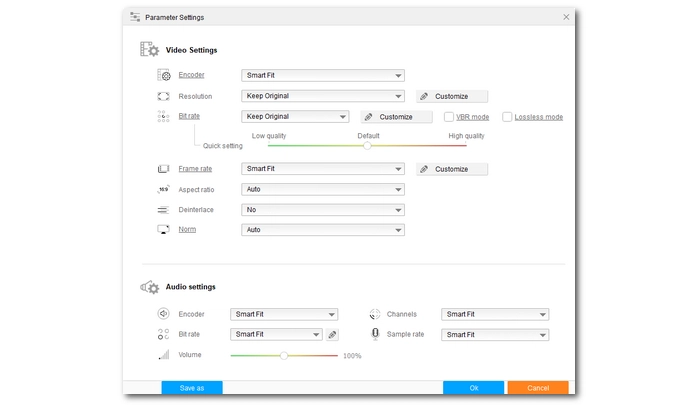This screenshot has width=700, height=405.
Task: Open the audio Bit rate Smart Fit dropdown
Action: [276, 334]
